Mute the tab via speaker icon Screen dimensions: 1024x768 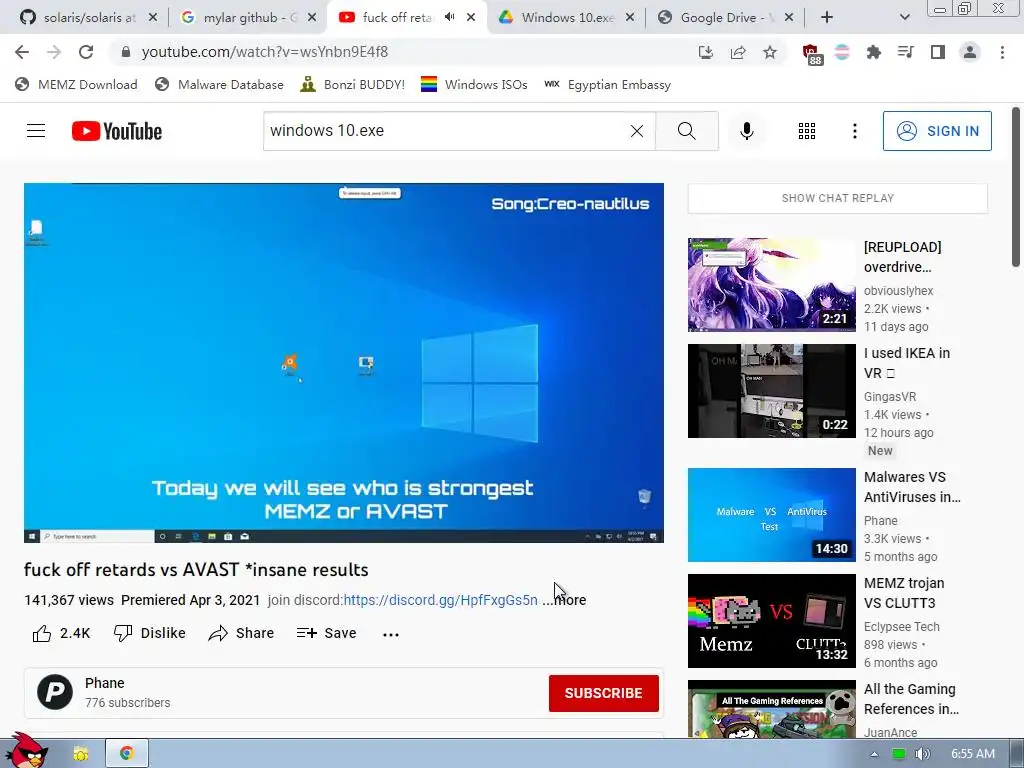[449, 17]
